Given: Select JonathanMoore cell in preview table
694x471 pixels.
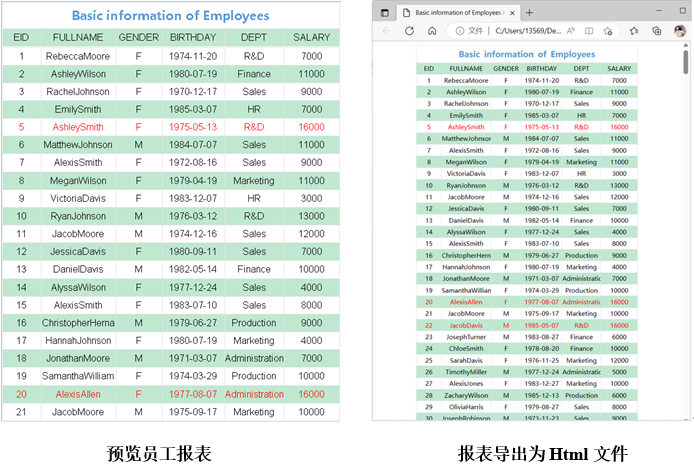Looking at the screenshot, I should pos(78,358).
